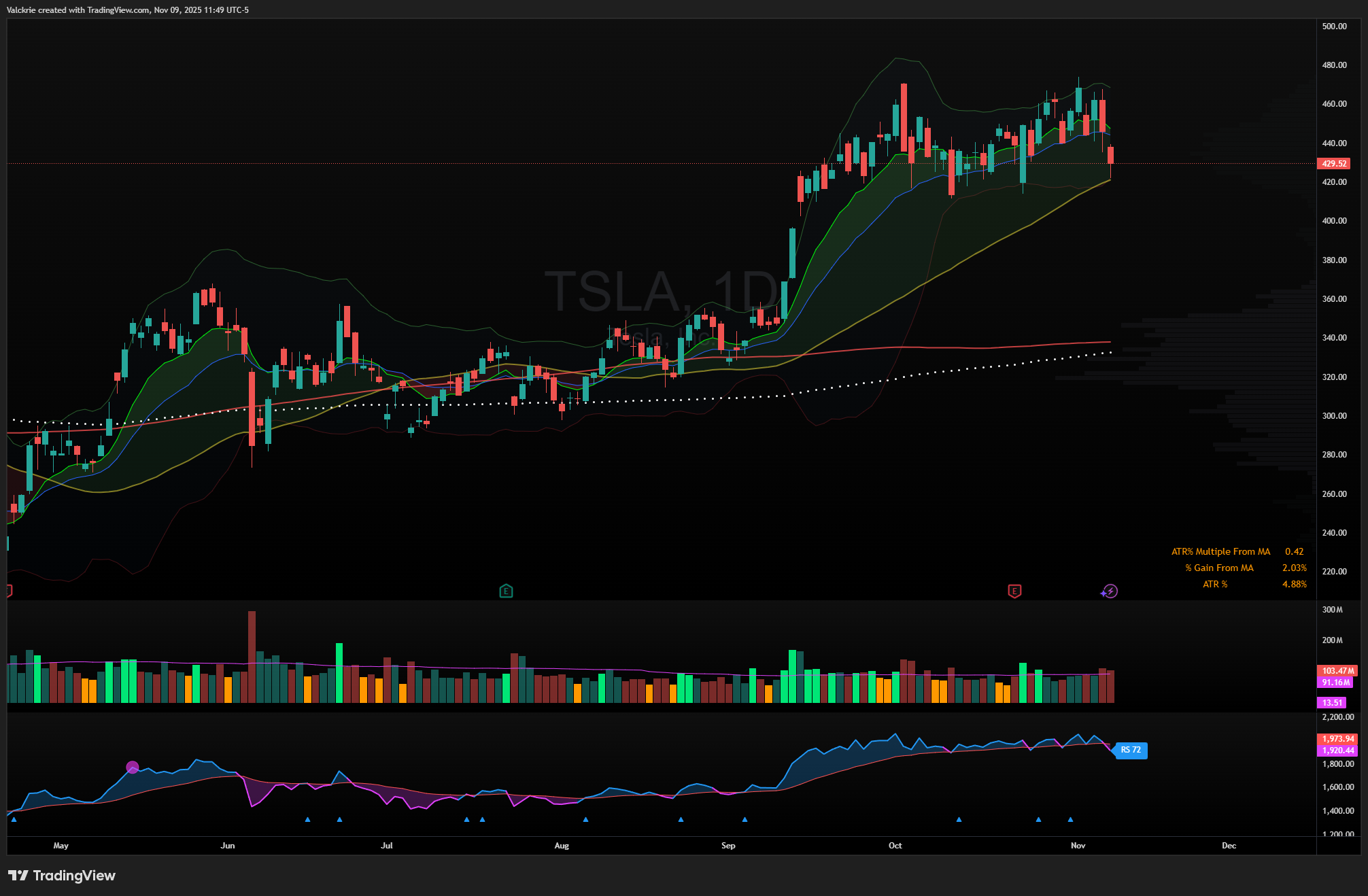Click the 1,920.44 purple RS value label

click(x=1337, y=750)
